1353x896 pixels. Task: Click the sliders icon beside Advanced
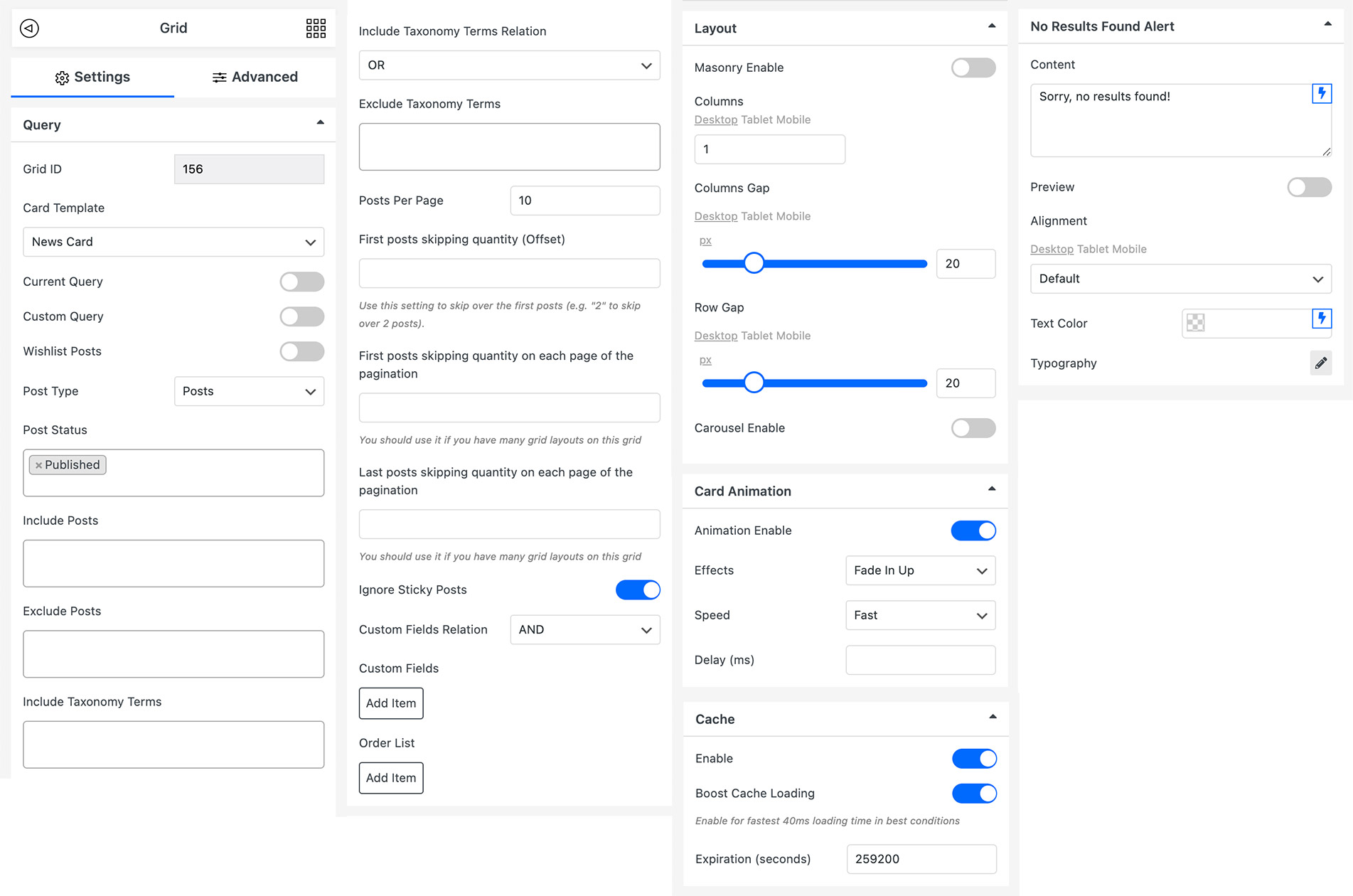(220, 77)
